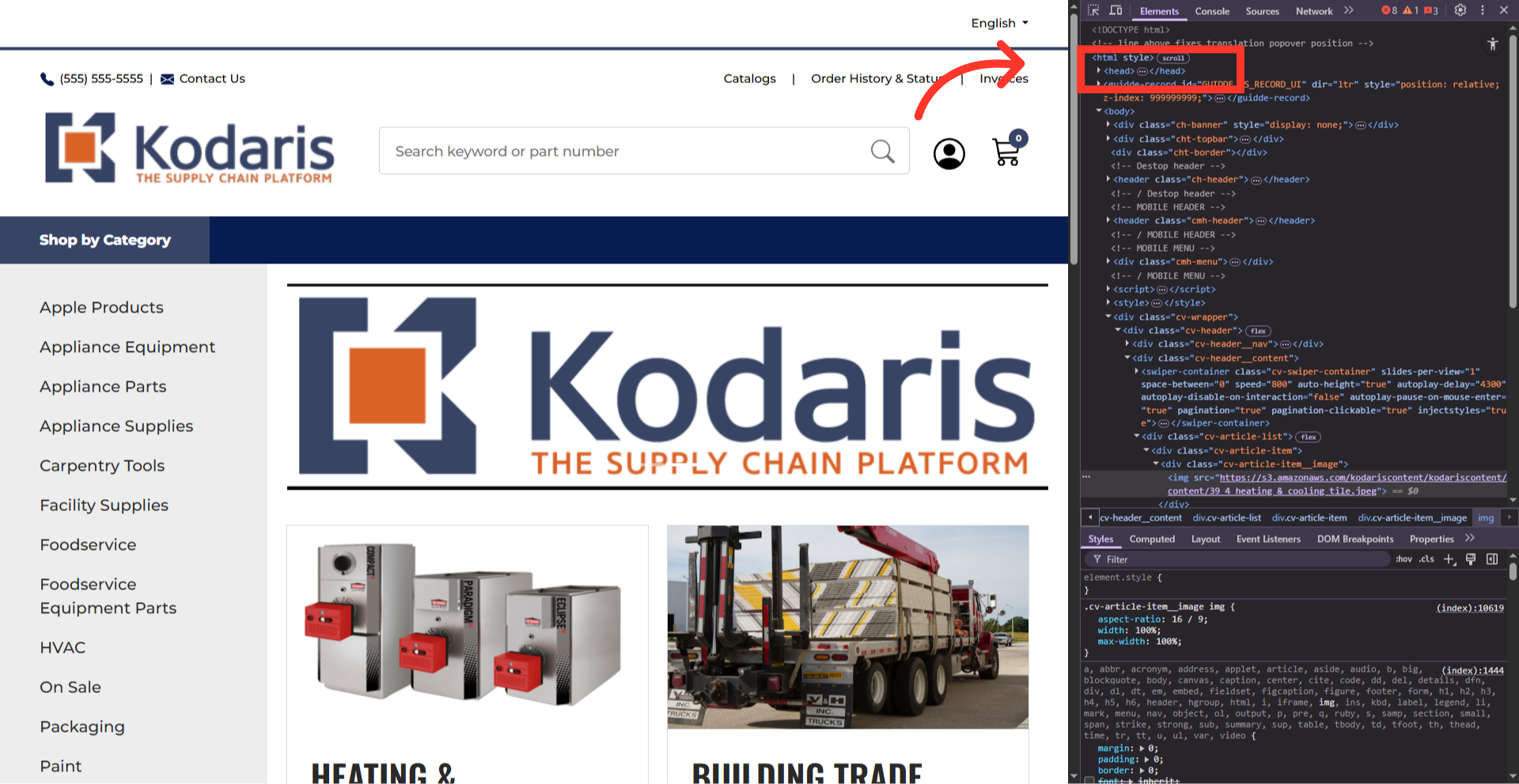Viewport: 1519px width, 784px height.
Task: Toggle the computed styles sidebar icon
Action: (x=1492, y=559)
